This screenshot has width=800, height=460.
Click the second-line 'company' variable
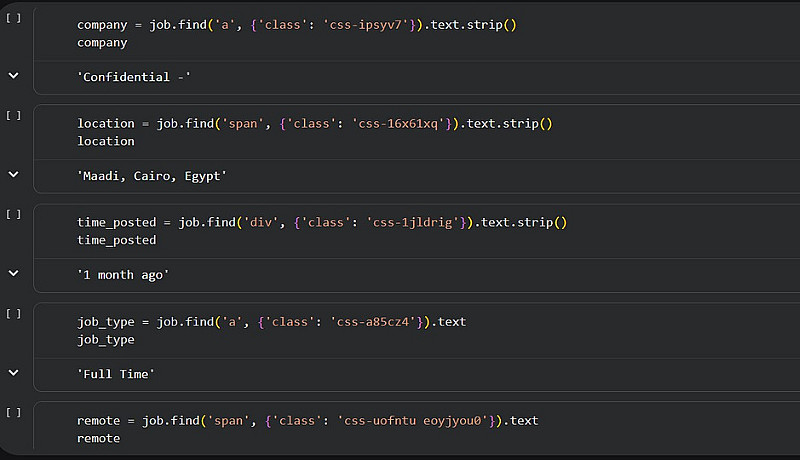102,43
